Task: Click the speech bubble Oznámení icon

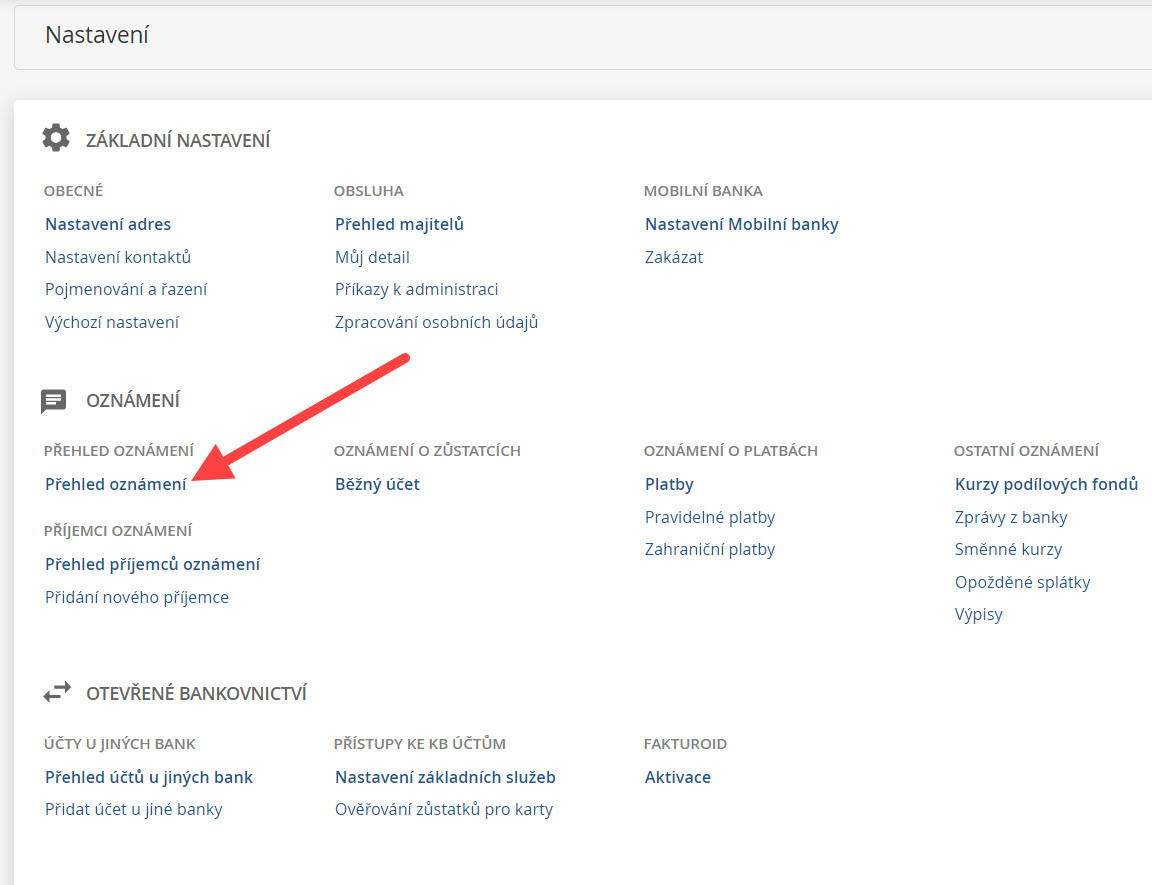Action: (x=54, y=401)
